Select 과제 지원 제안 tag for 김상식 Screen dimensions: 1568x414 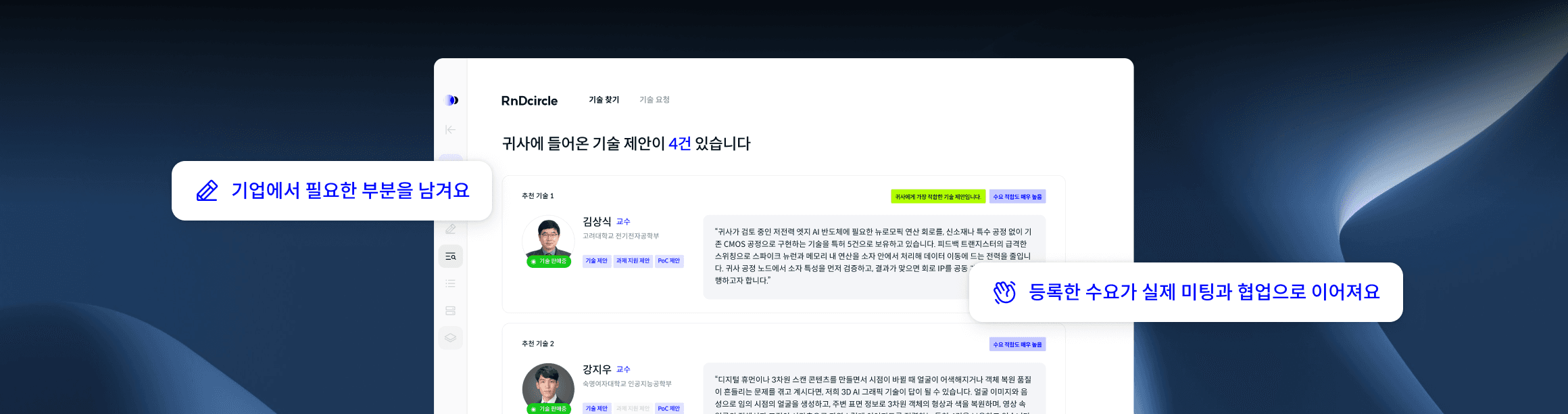[633, 261]
